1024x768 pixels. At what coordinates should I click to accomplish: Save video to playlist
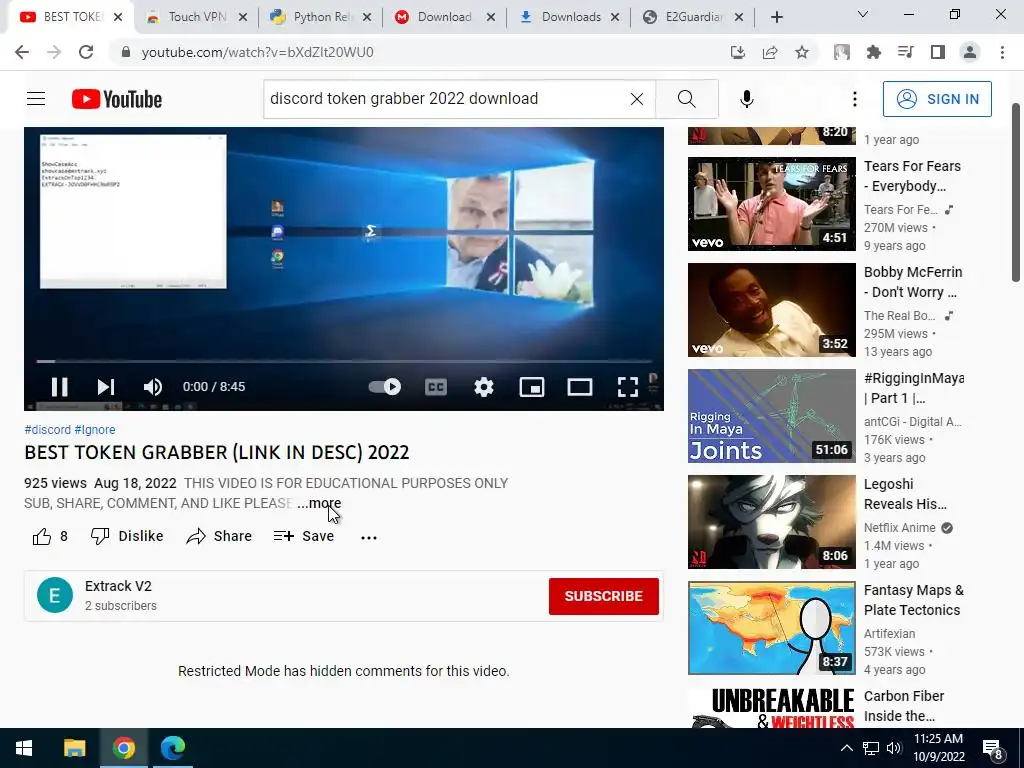(x=304, y=536)
